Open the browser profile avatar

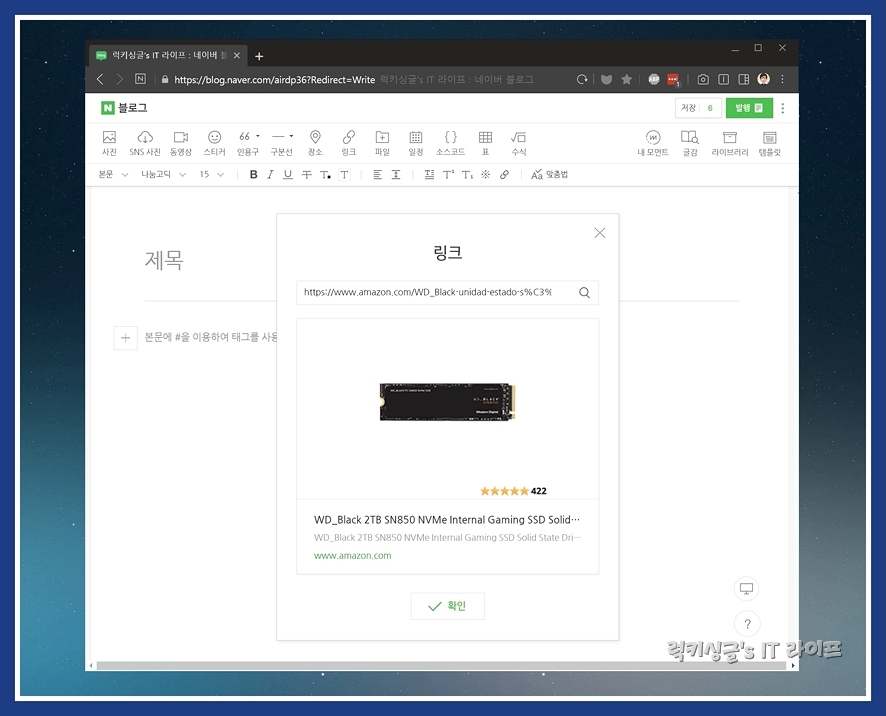[x=763, y=79]
